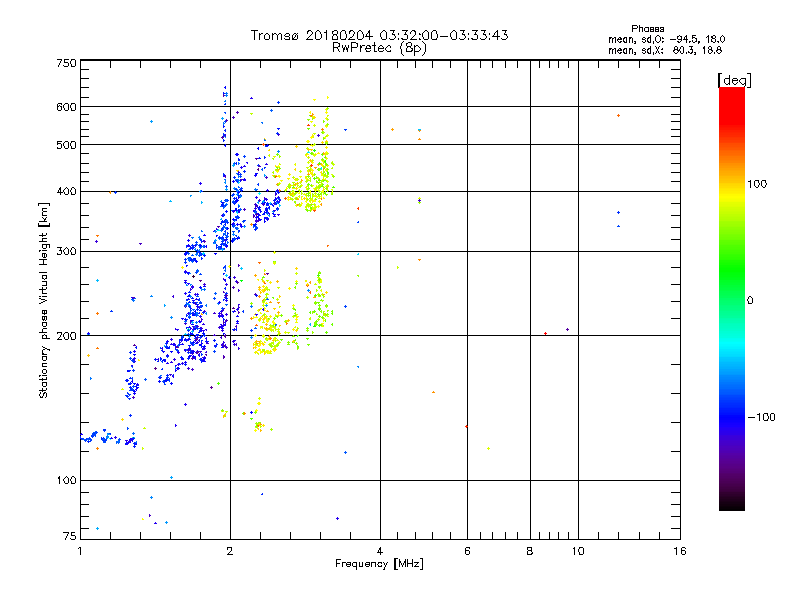Click the y-axis tick label '500'
800x600 pixels.
(66, 145)
